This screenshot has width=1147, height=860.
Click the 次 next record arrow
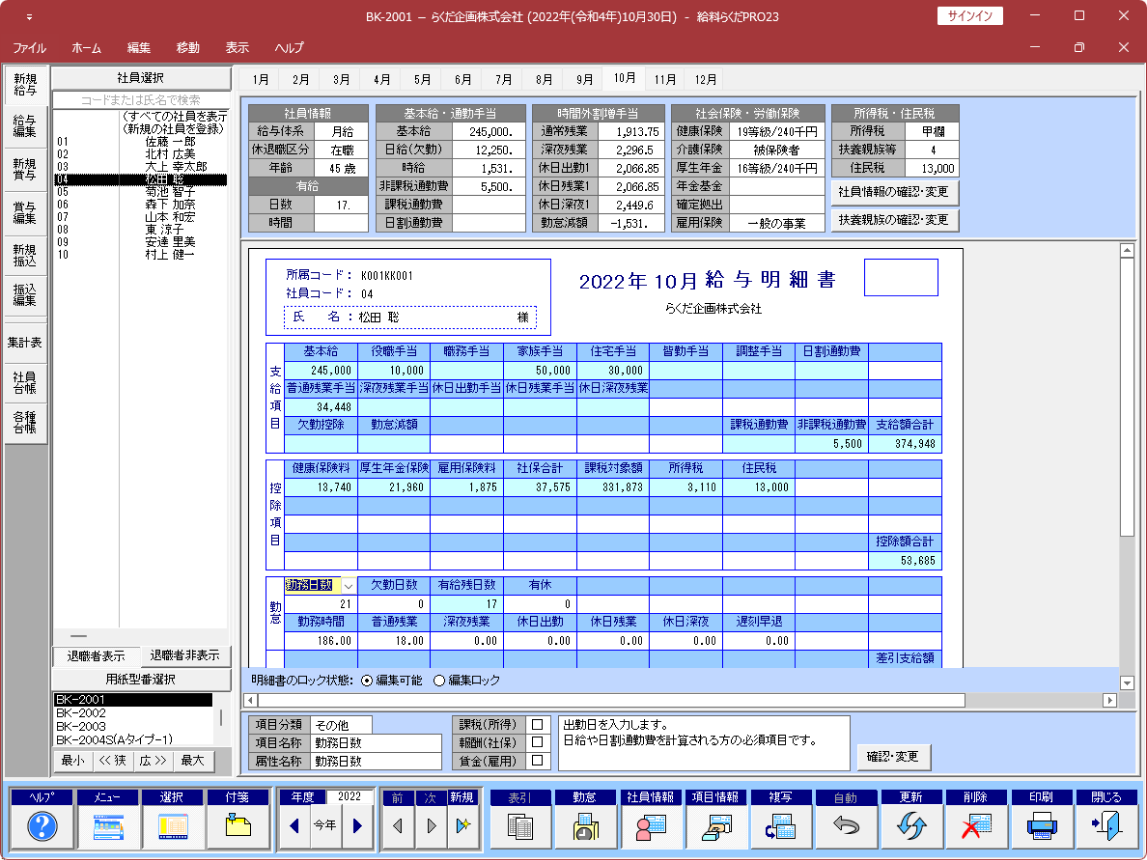[x=431, y=826]
